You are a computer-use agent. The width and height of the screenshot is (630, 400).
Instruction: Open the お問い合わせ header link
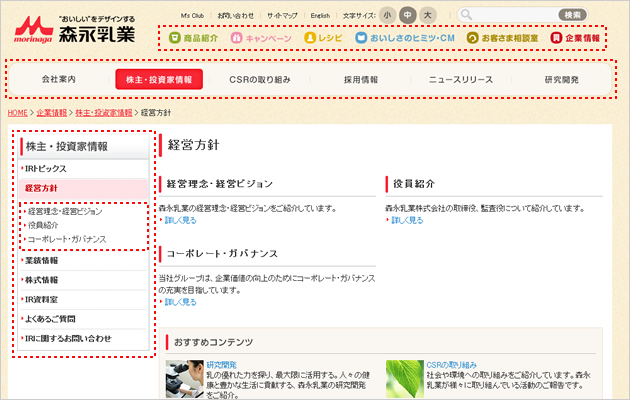click(235, 16)
